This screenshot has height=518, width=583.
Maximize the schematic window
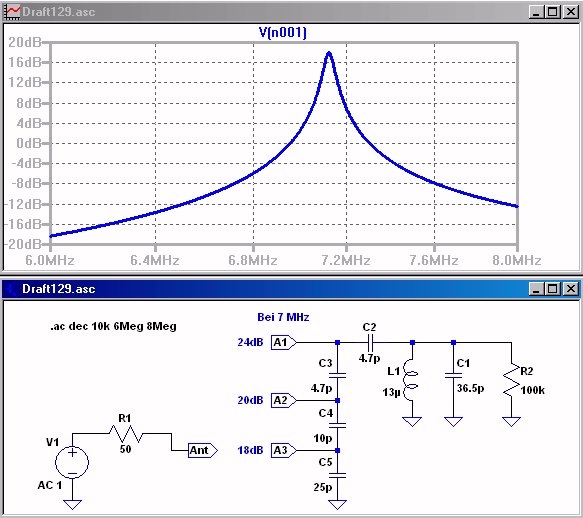coord(553,289)
